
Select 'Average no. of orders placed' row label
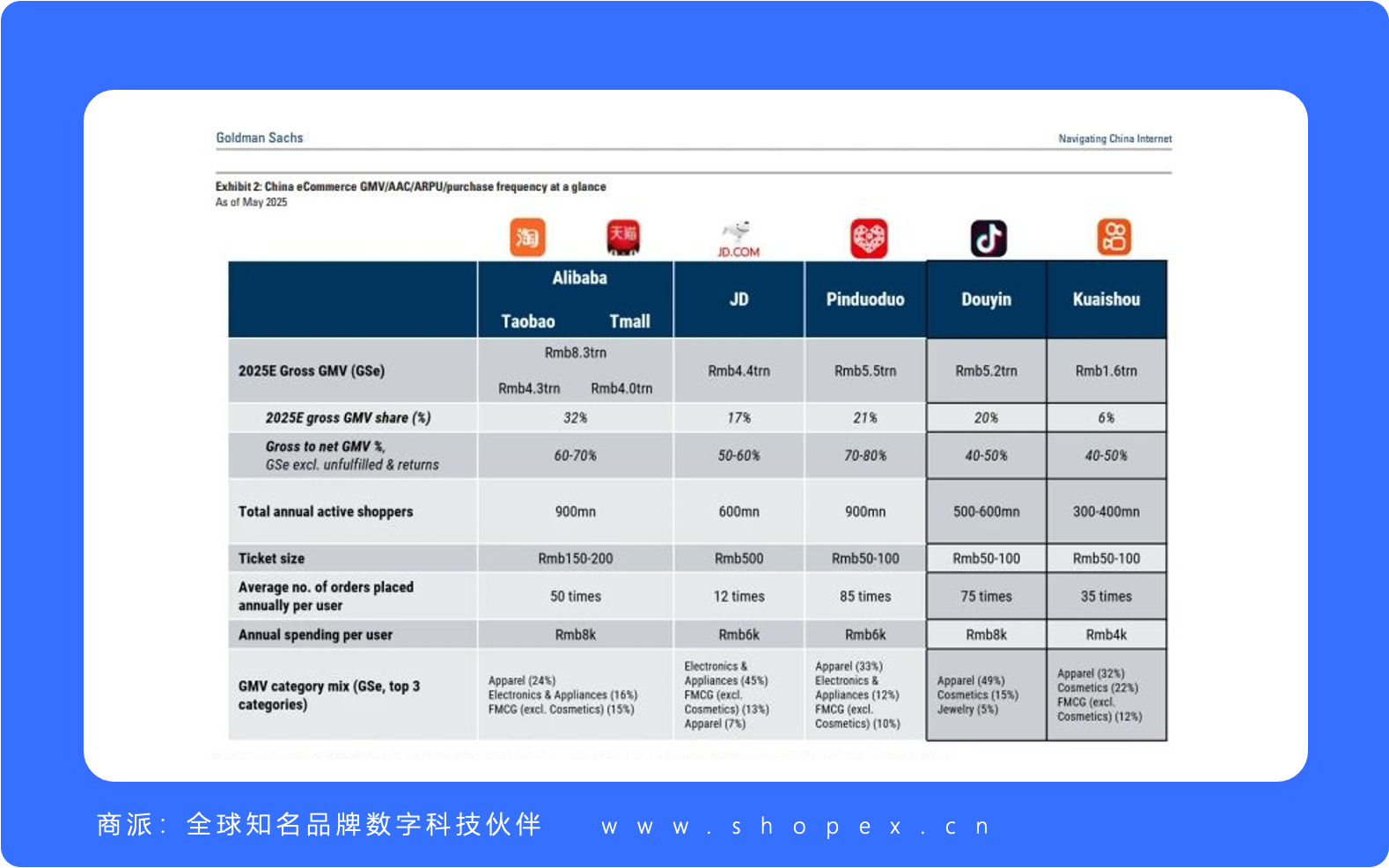click(x=326, y=596)
